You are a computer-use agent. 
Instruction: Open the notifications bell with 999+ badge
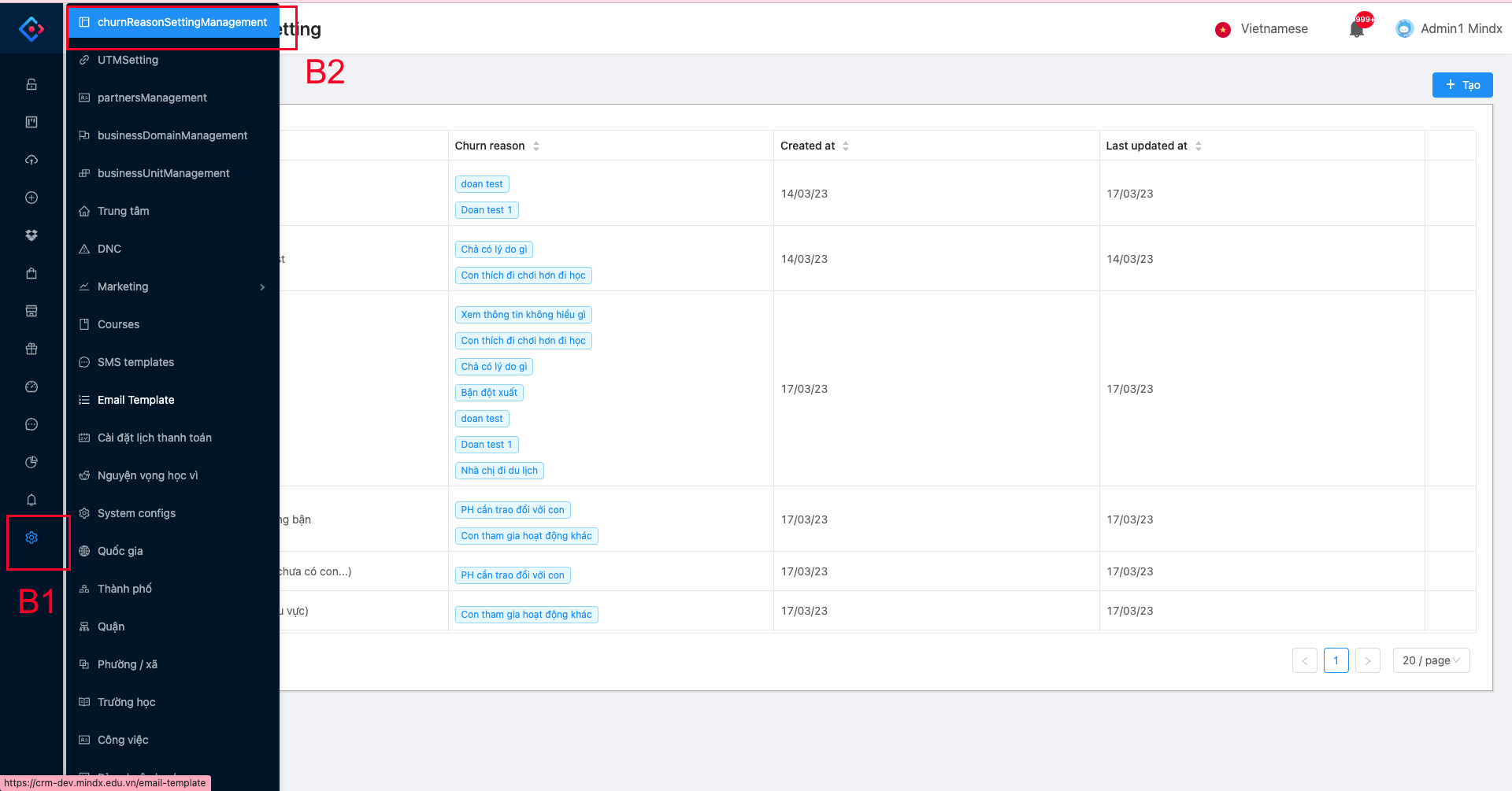click(x=1357, y=29)
